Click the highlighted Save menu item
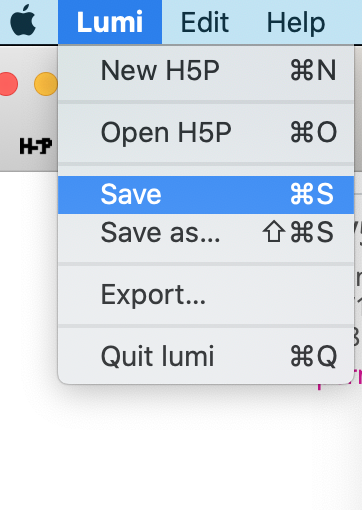This screenshot has width=362, height=510. (x=206, y=195)
